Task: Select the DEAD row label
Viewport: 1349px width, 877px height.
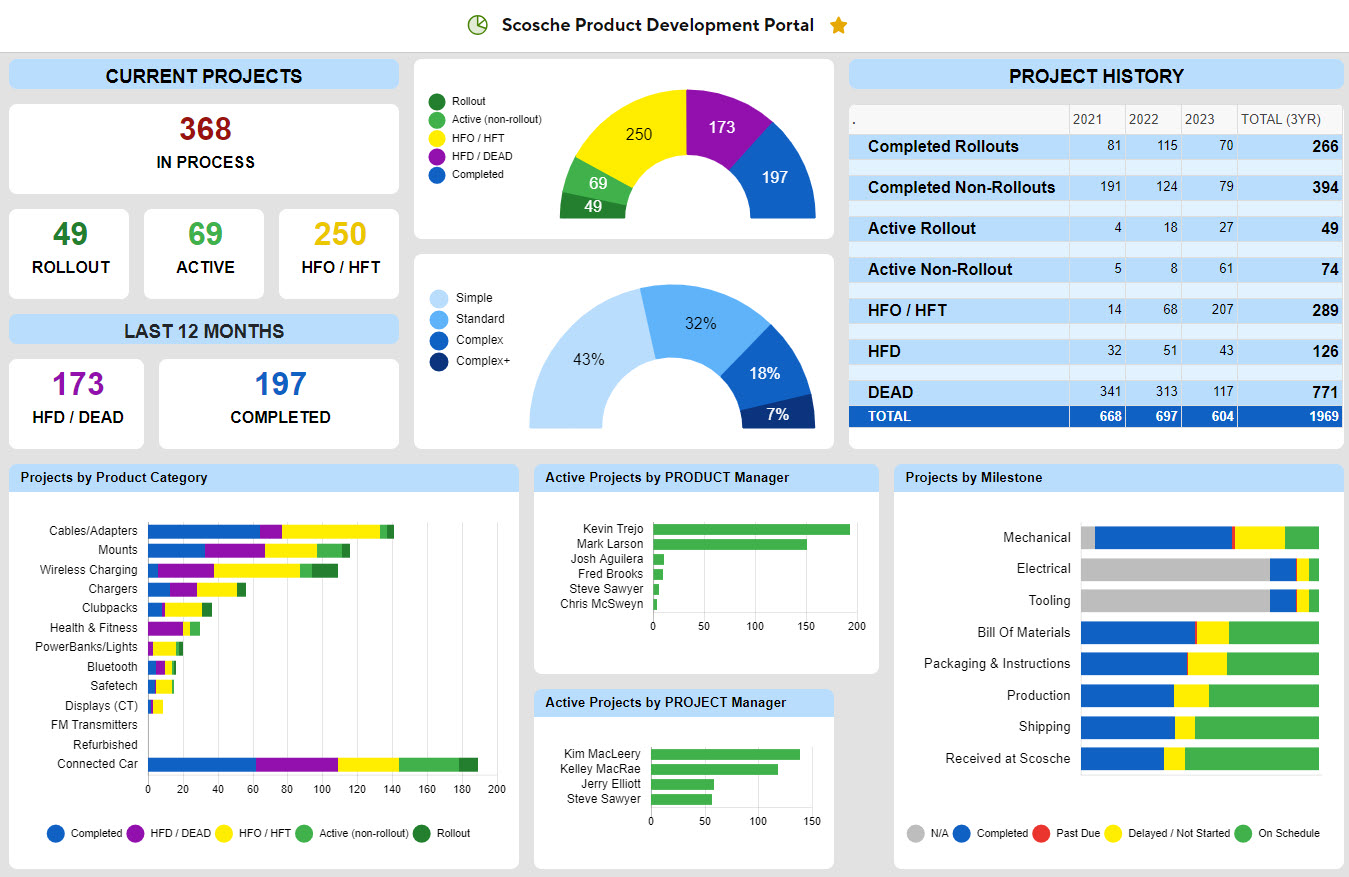Action: point(890,392)
